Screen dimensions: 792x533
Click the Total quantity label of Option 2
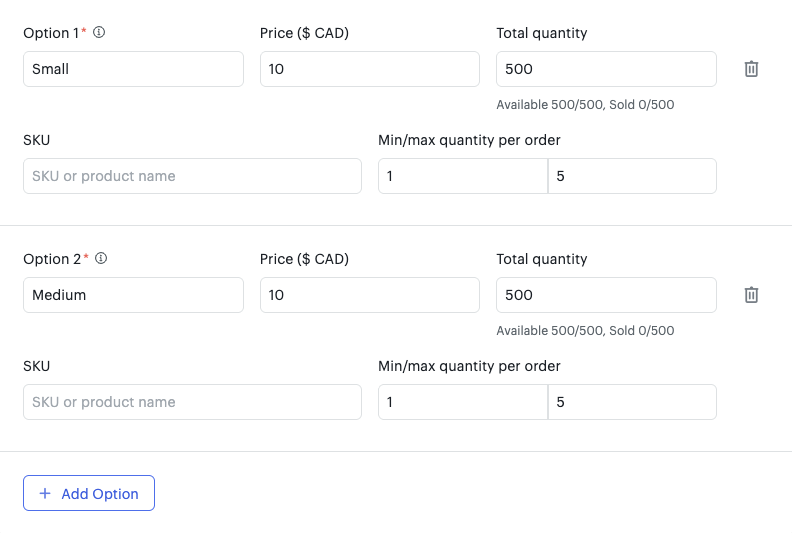(x=542, y=259)
